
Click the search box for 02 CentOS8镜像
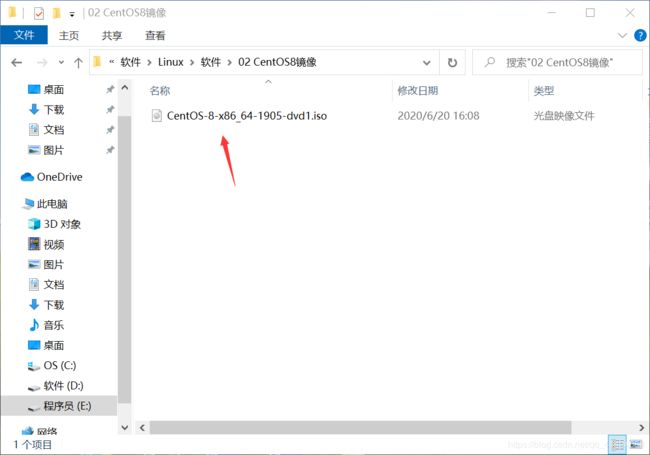558,63
